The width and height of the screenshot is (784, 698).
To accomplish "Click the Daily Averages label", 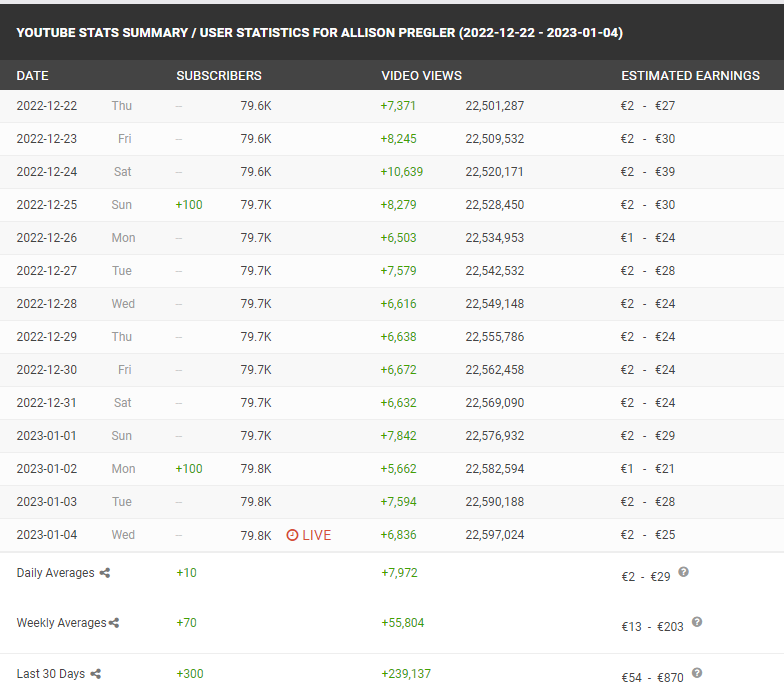I will coord(56,573).
